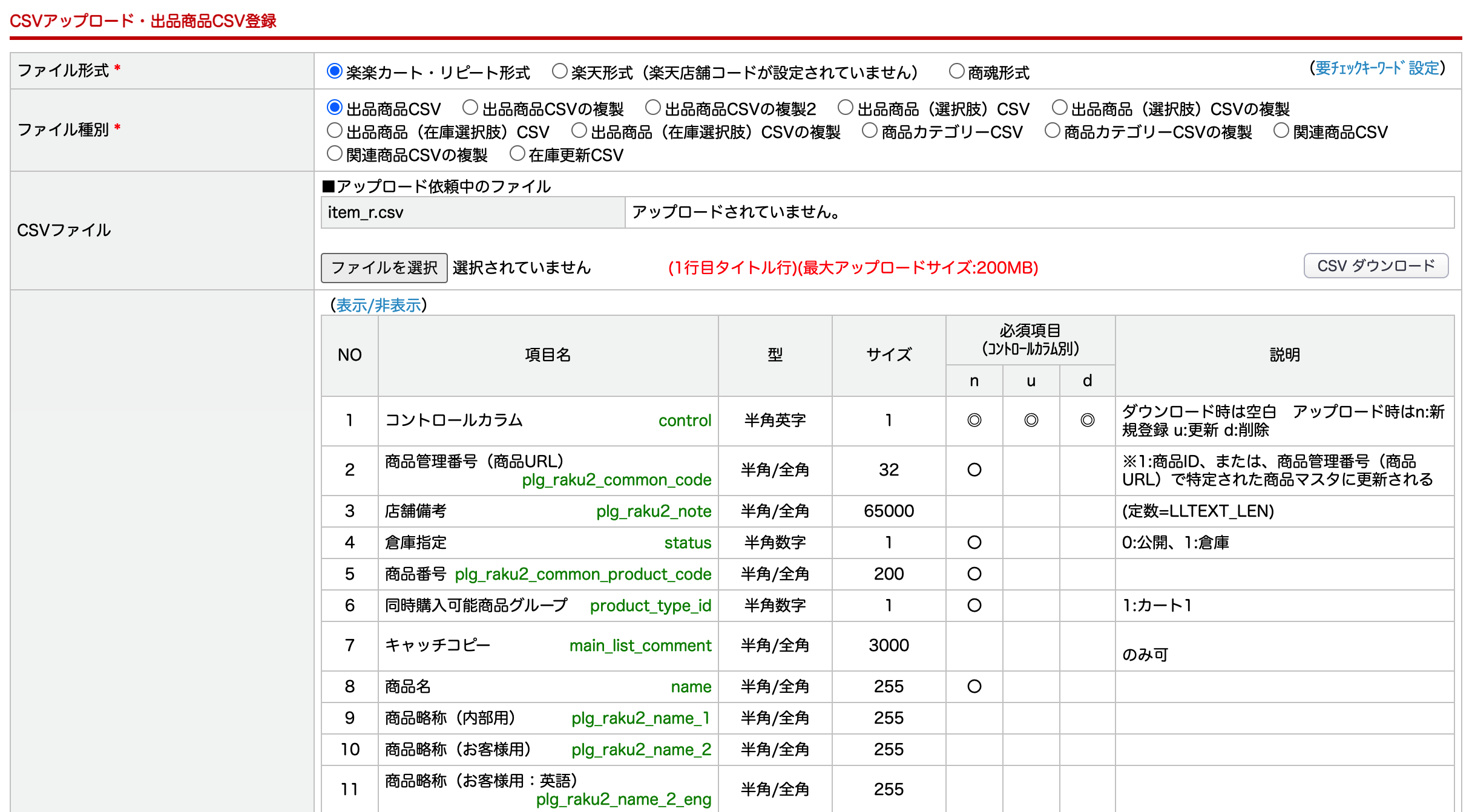
Task: Select 商品カテゴリーCSVの複製 radio
Action: (1053, 131)
